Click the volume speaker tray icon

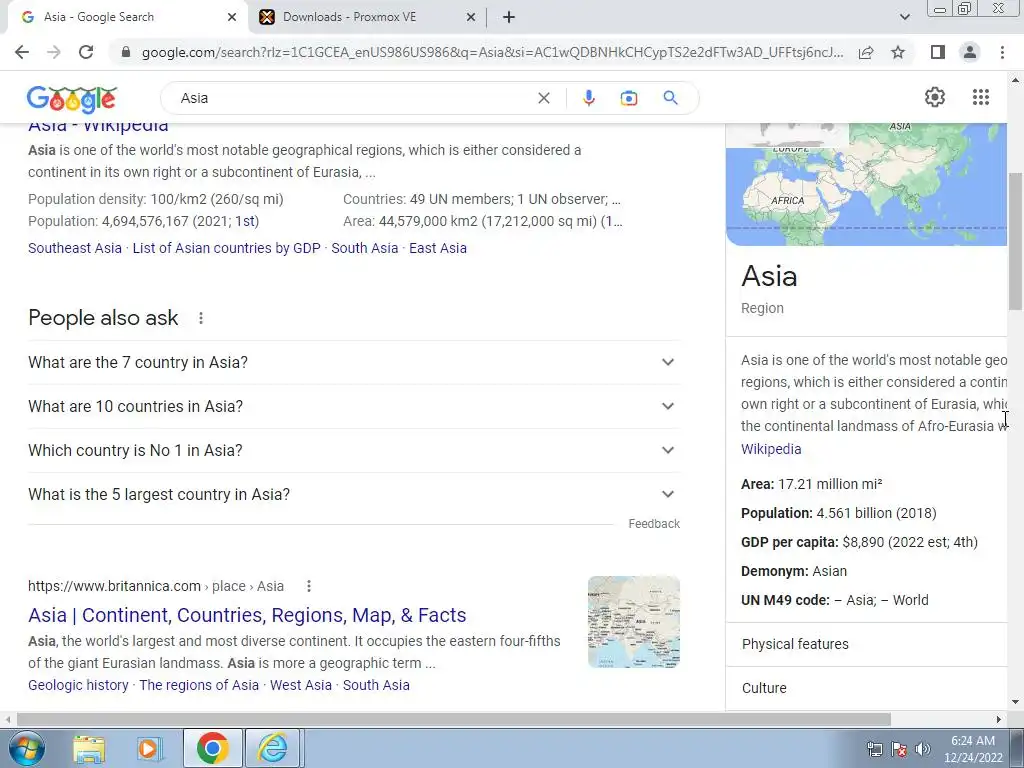923,749
